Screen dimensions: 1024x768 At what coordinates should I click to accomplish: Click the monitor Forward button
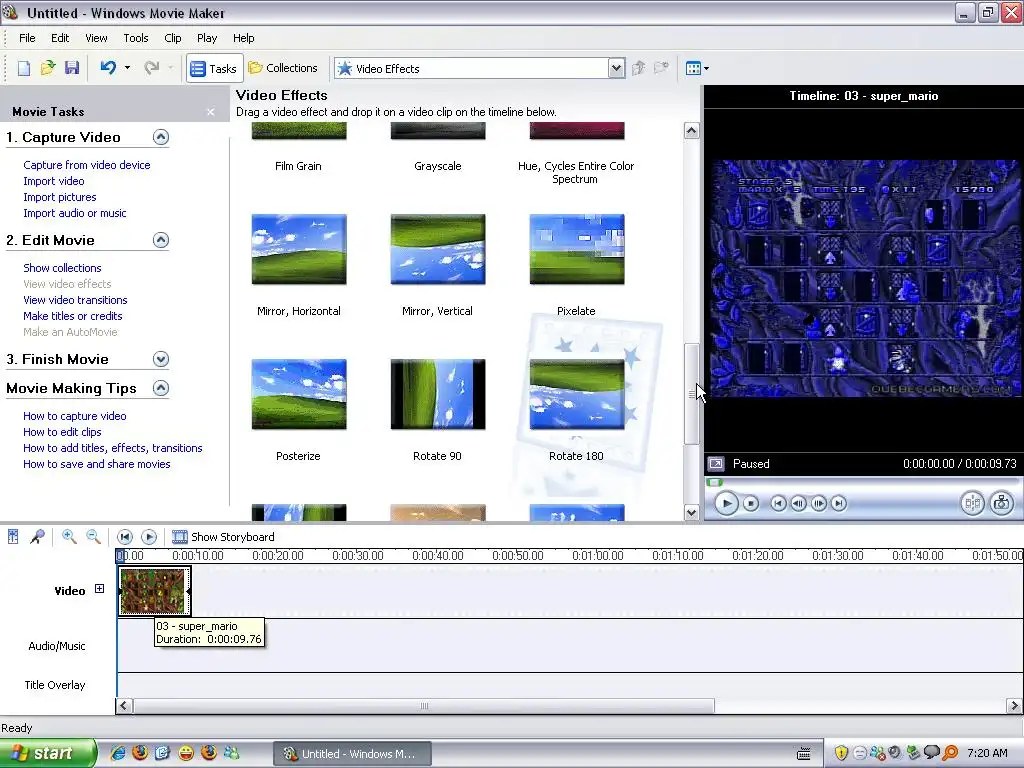(x=839, y=504)
